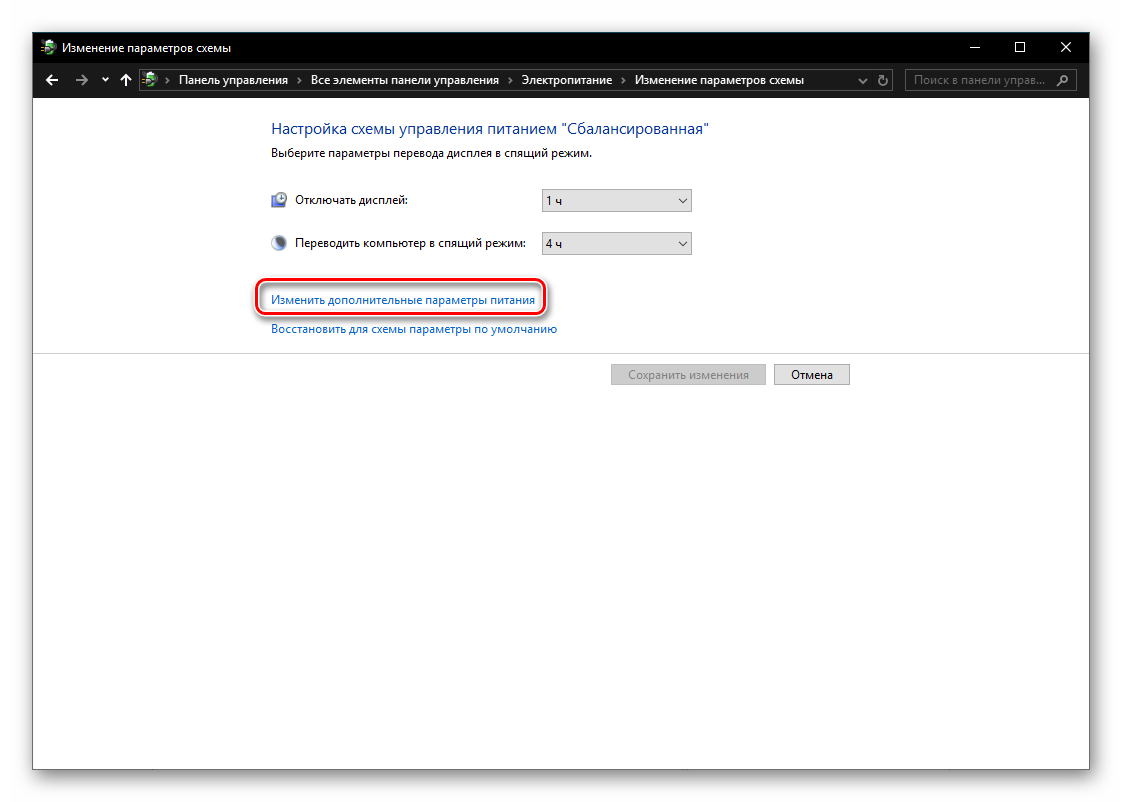The image size is (1122, 802).
Task: Click the label 'Отключать дисплей:'
Action: point(351,200)
